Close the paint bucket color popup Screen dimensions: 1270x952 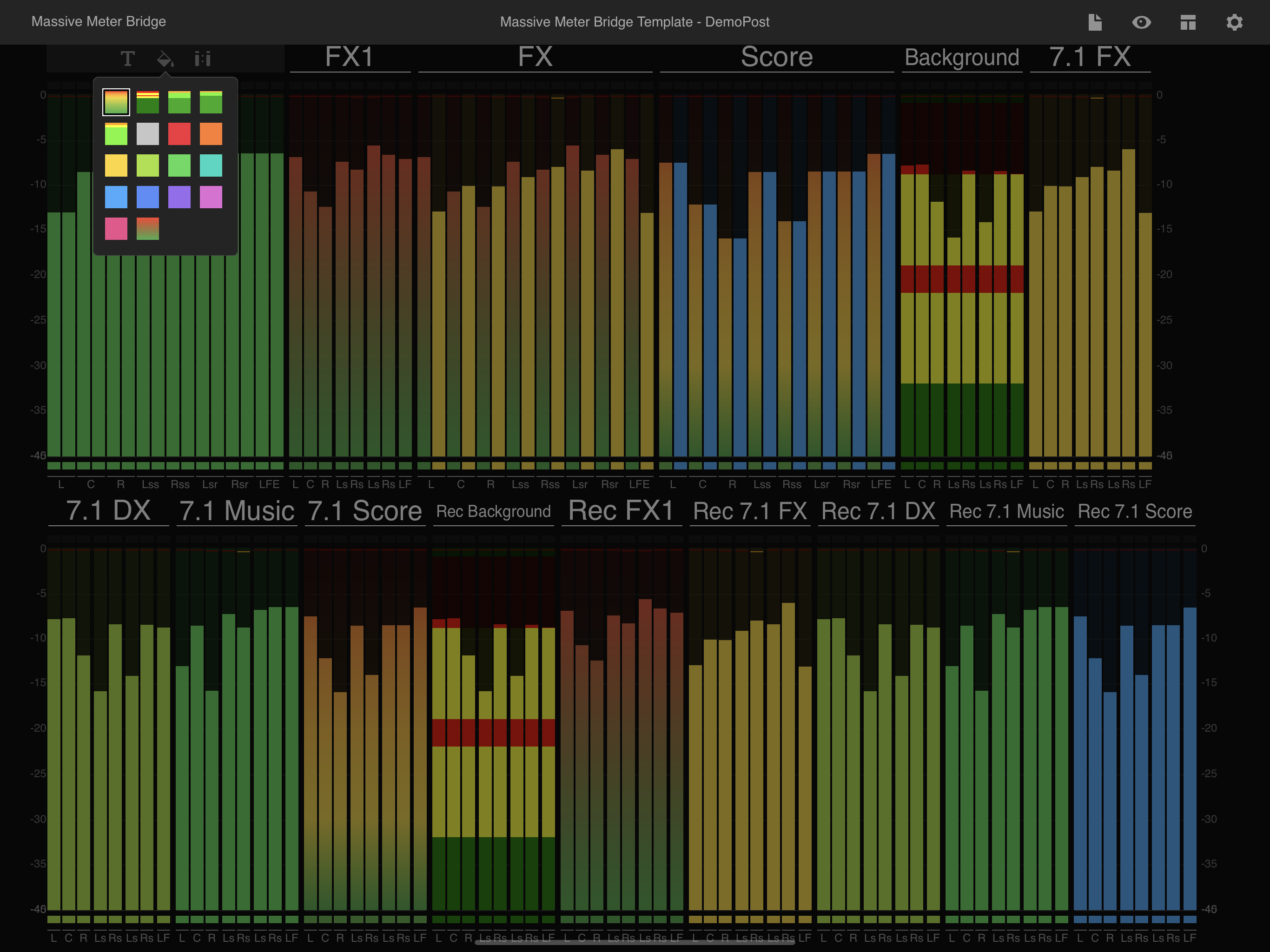[x=165, y=59]
